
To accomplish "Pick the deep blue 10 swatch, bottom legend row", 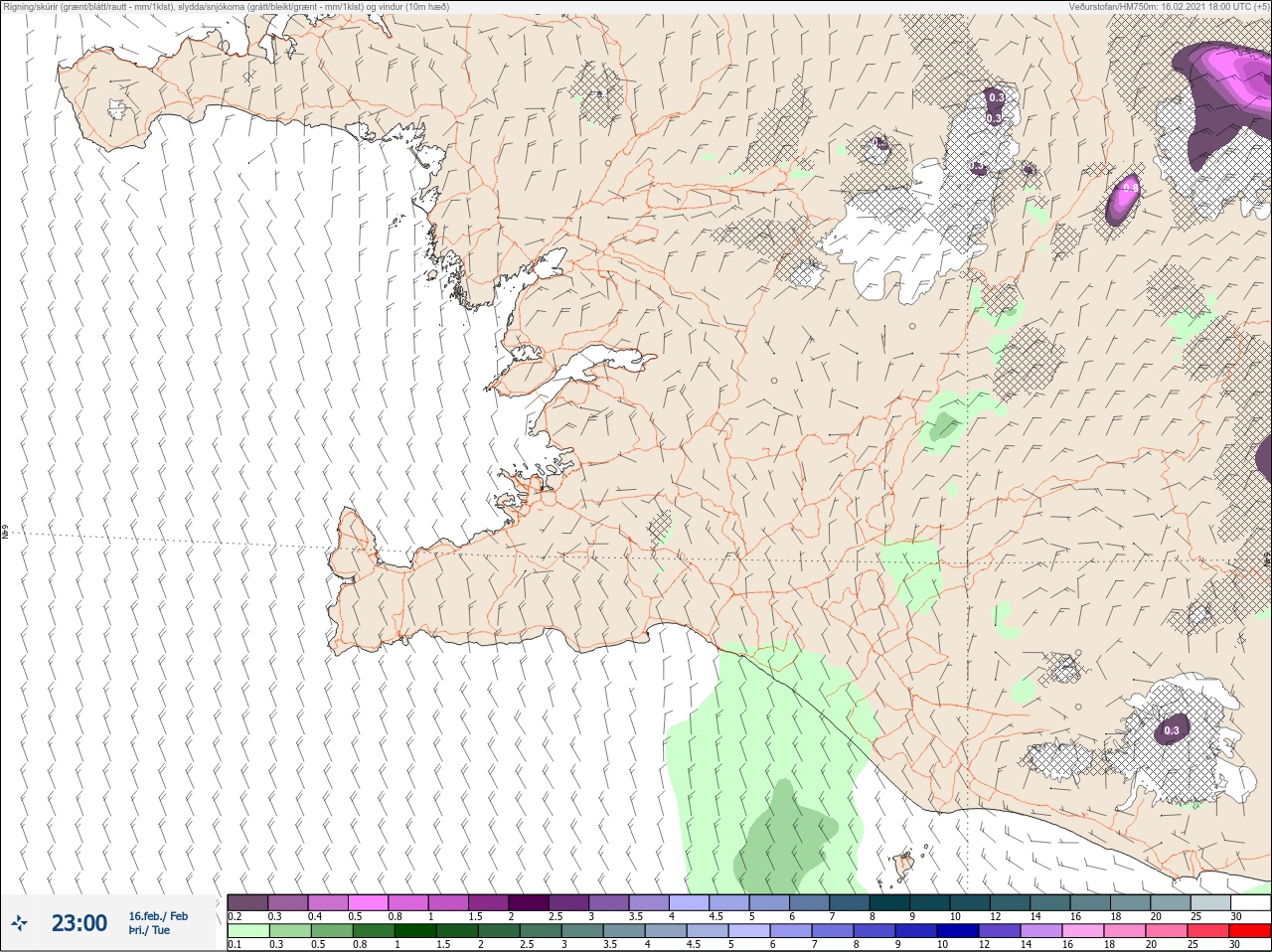I will click(x=957, y=931).
